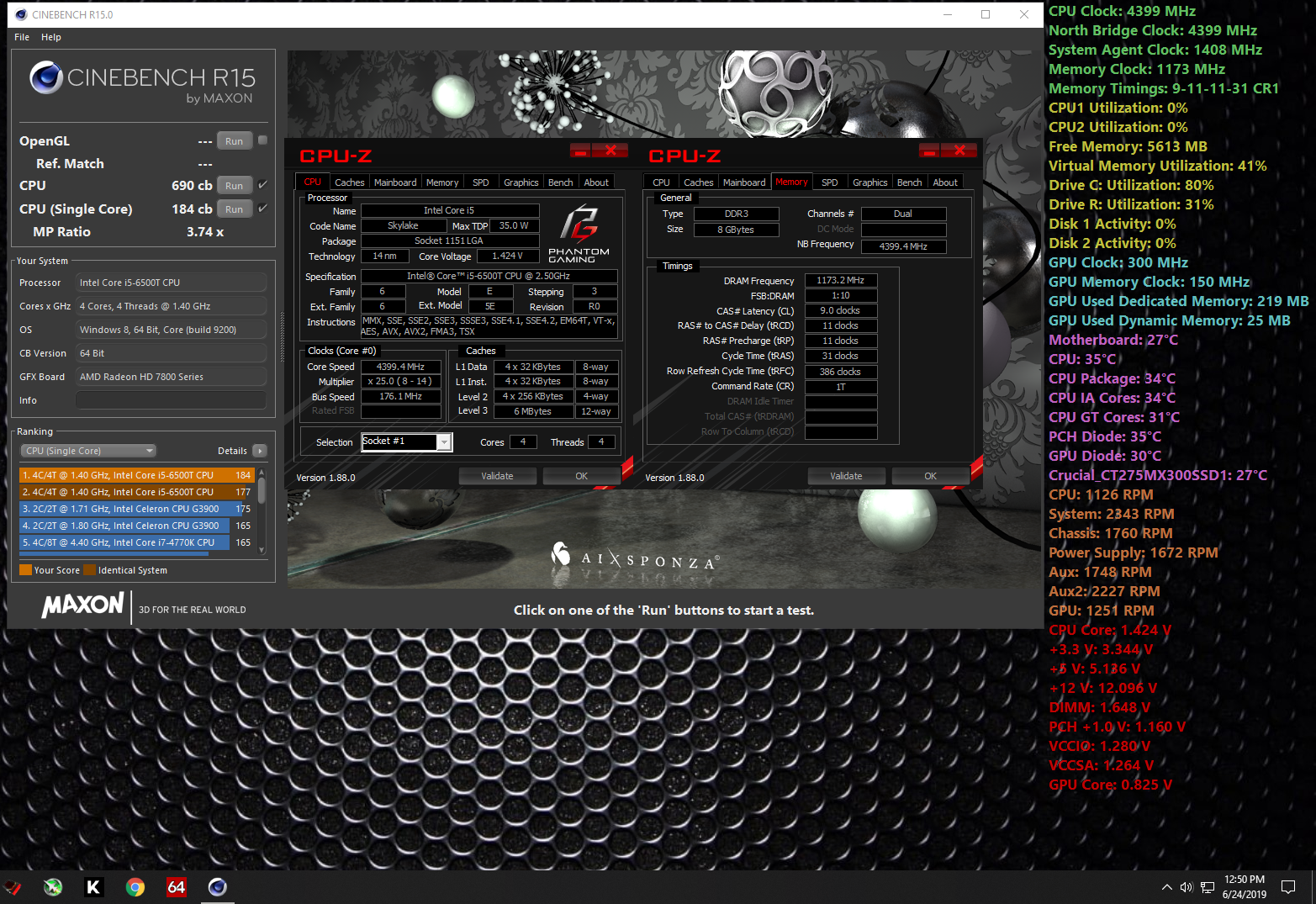Open Chrome from the taskbar
Screen dimensions: 1316x904
(x=135, y=887)
